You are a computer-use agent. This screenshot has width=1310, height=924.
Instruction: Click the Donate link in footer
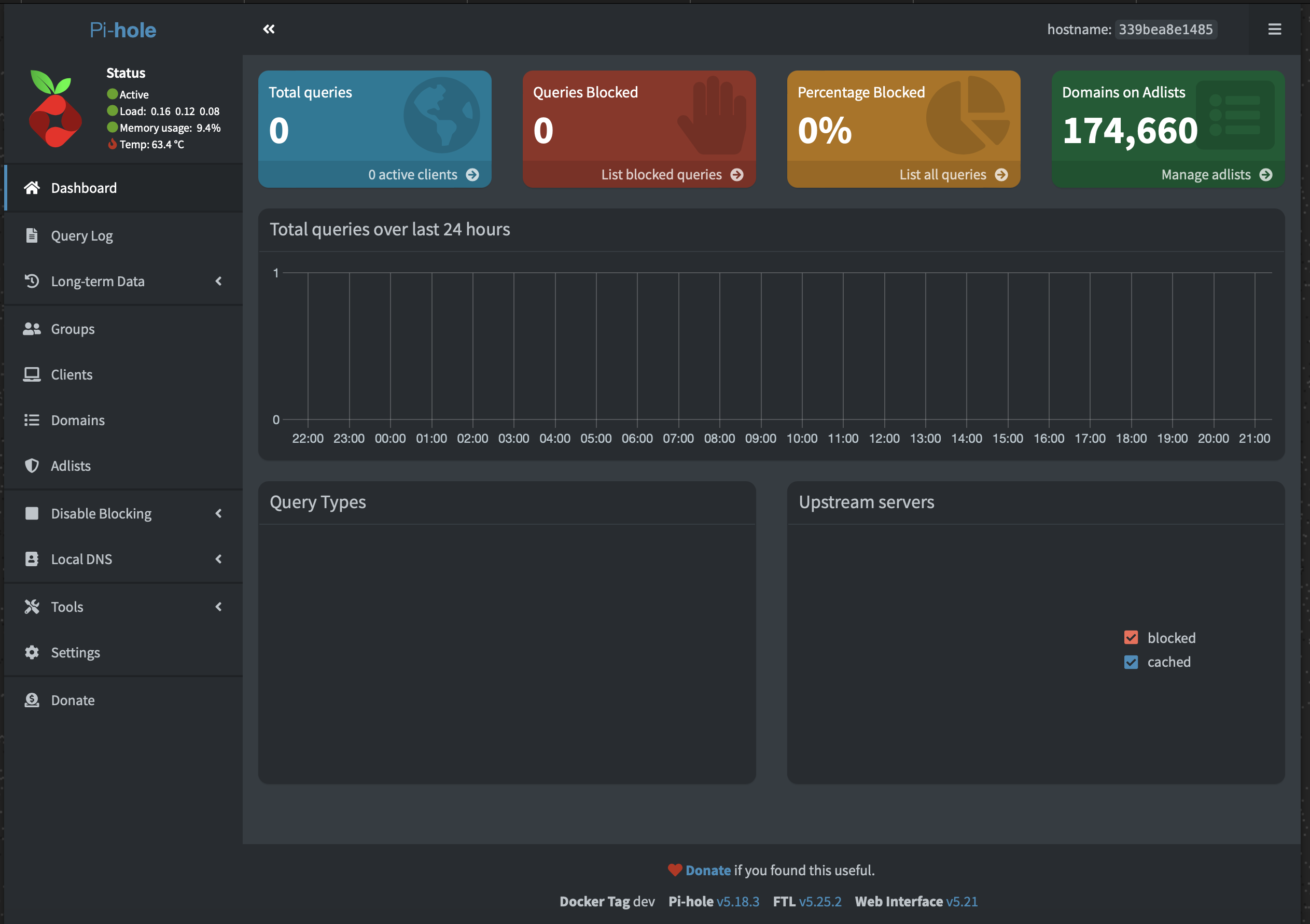[x=707, y=871]
